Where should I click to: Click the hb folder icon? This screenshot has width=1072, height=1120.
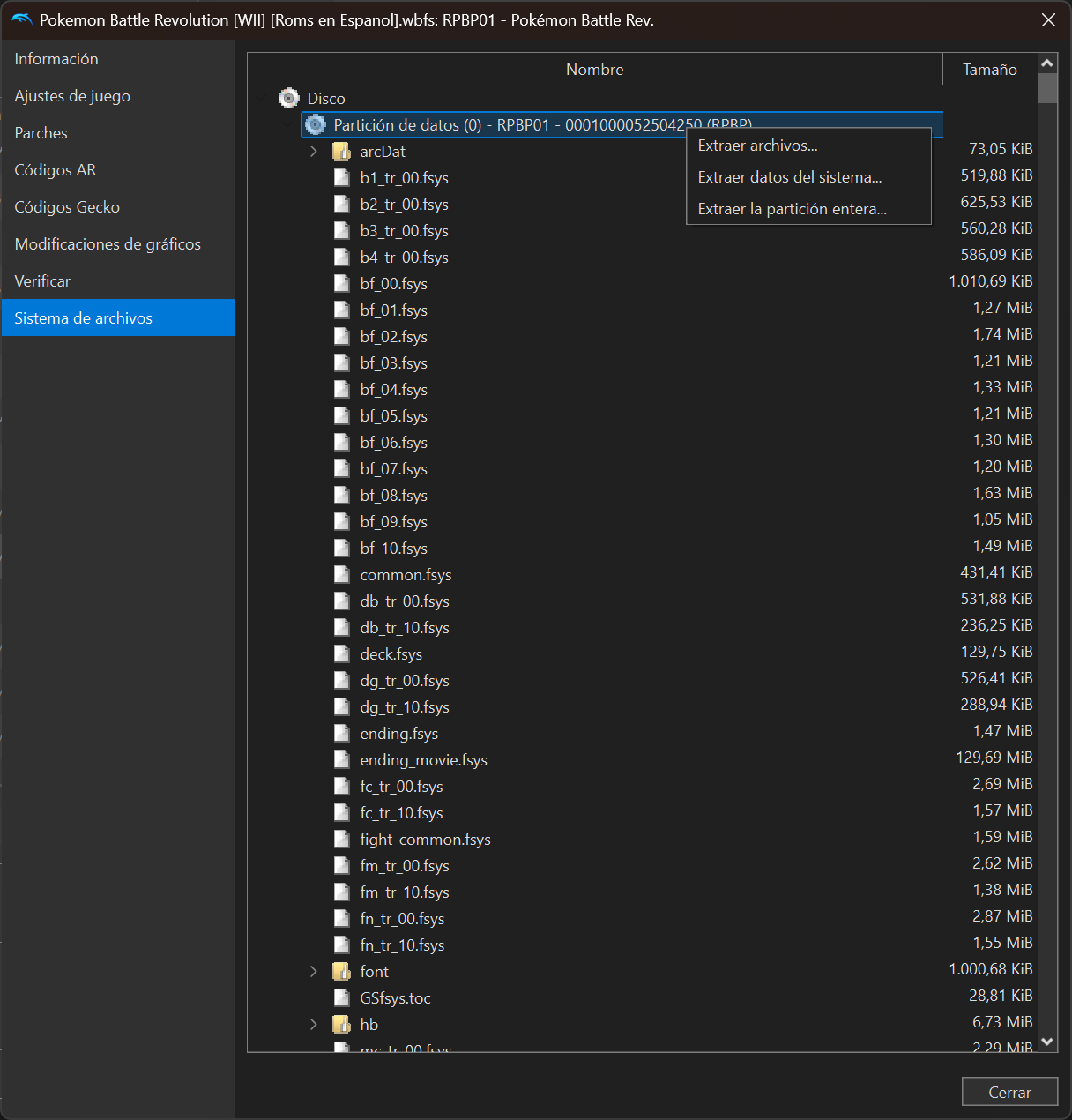coord(341,1024)
